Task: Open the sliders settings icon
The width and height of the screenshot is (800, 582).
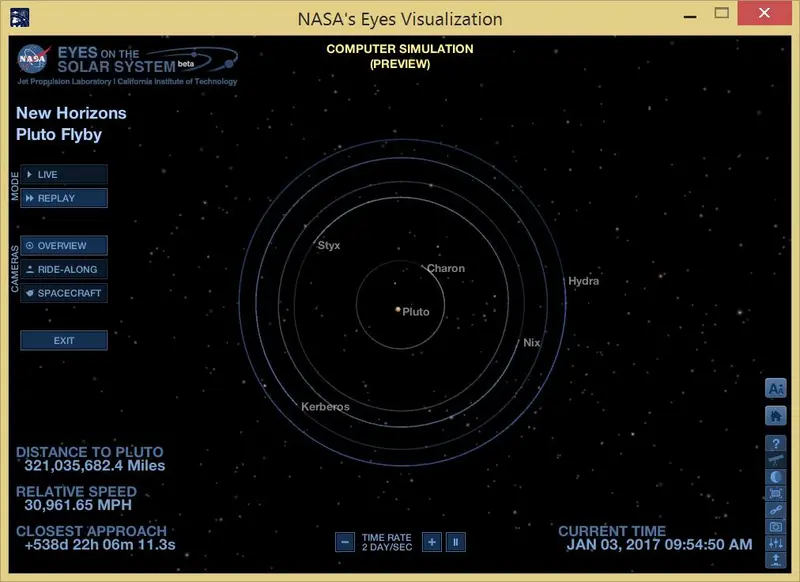Action: point(776,543)
